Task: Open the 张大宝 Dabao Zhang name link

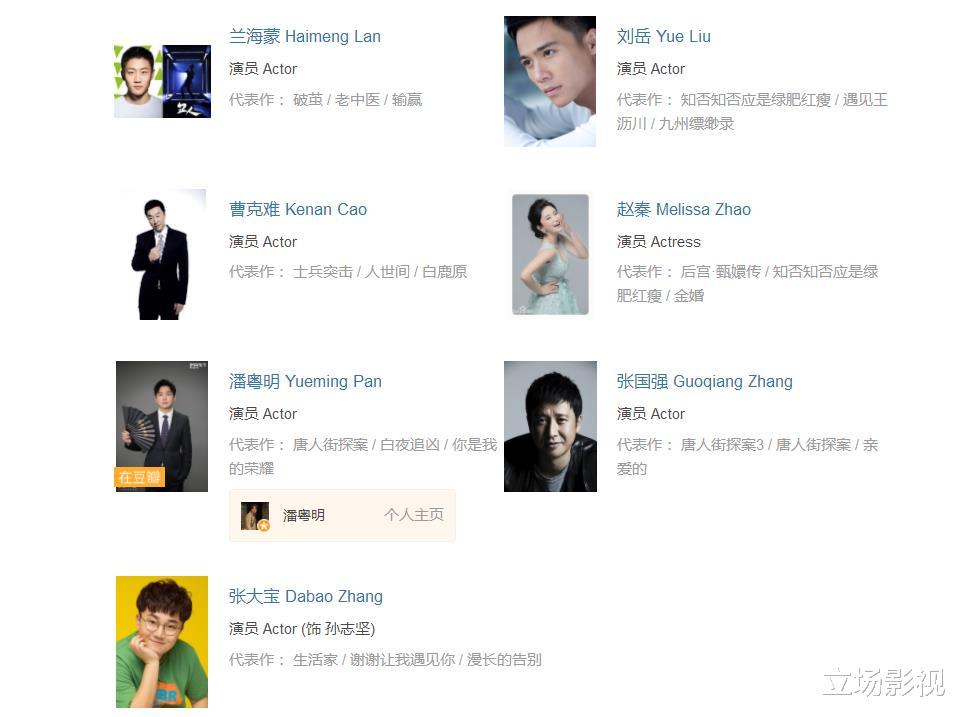Action: point(306,596)
